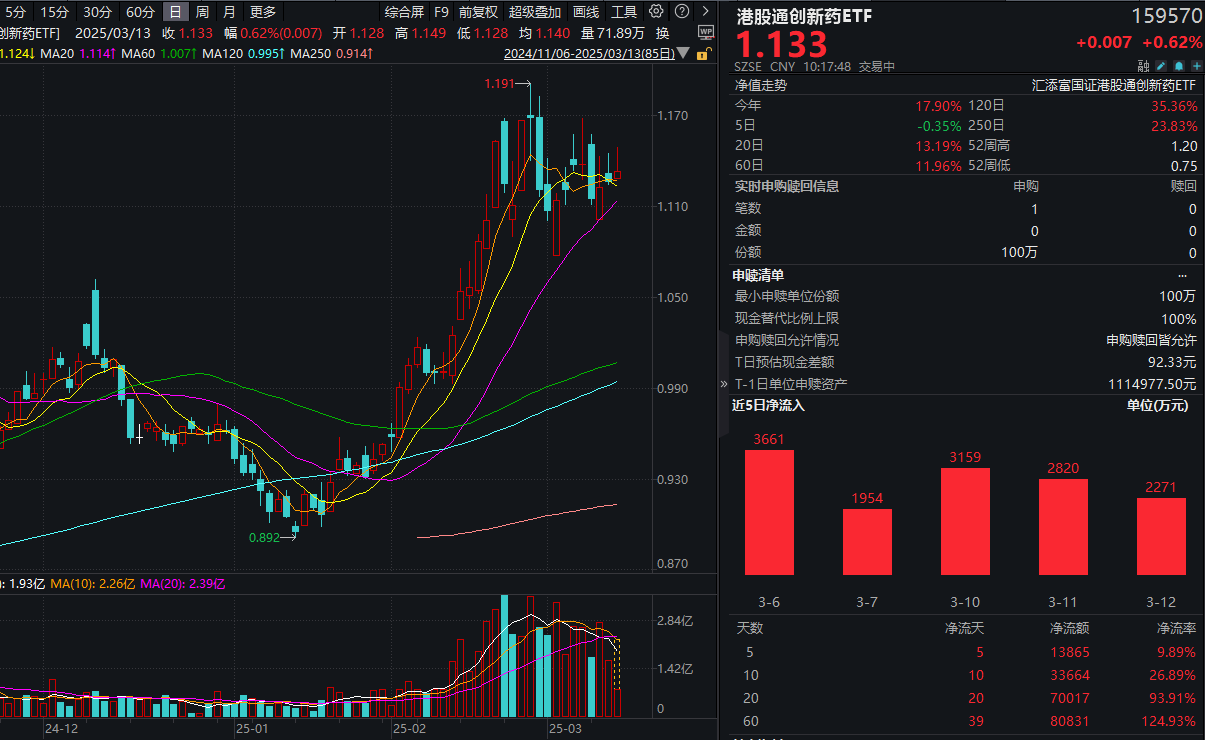Click the F9 button

pos(441,12)
